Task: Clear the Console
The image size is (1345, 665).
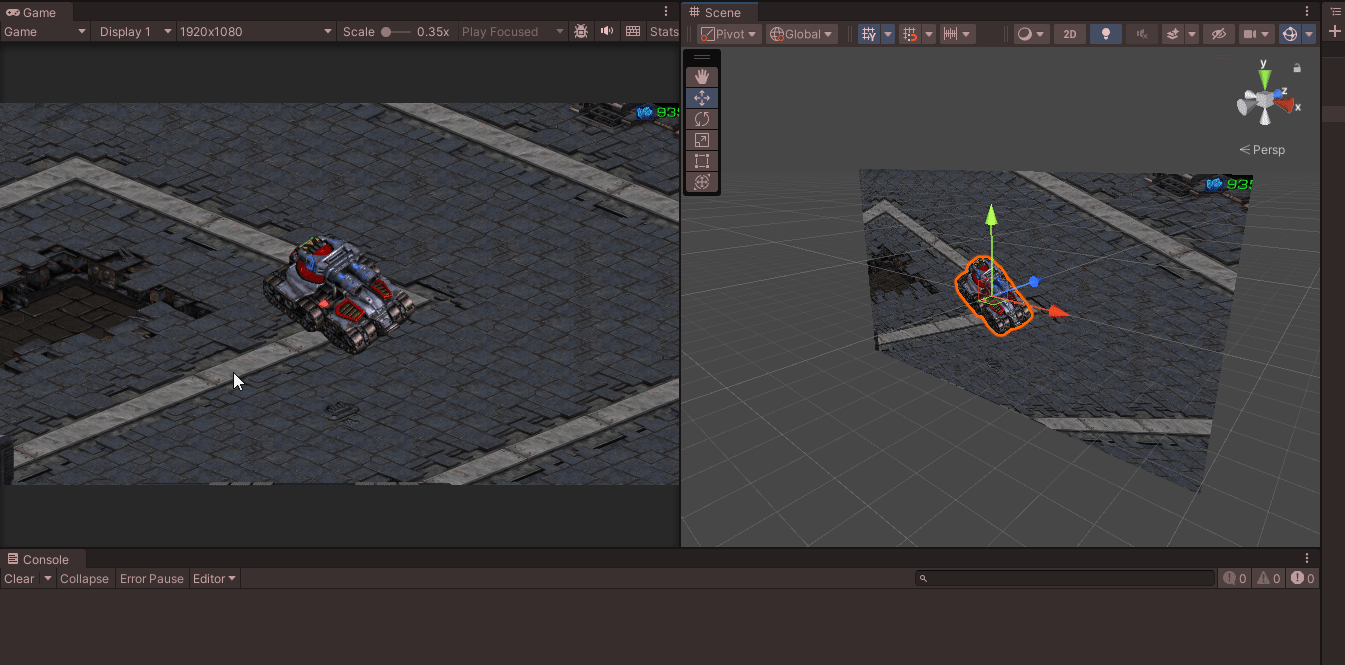Action: pos(19,579)
